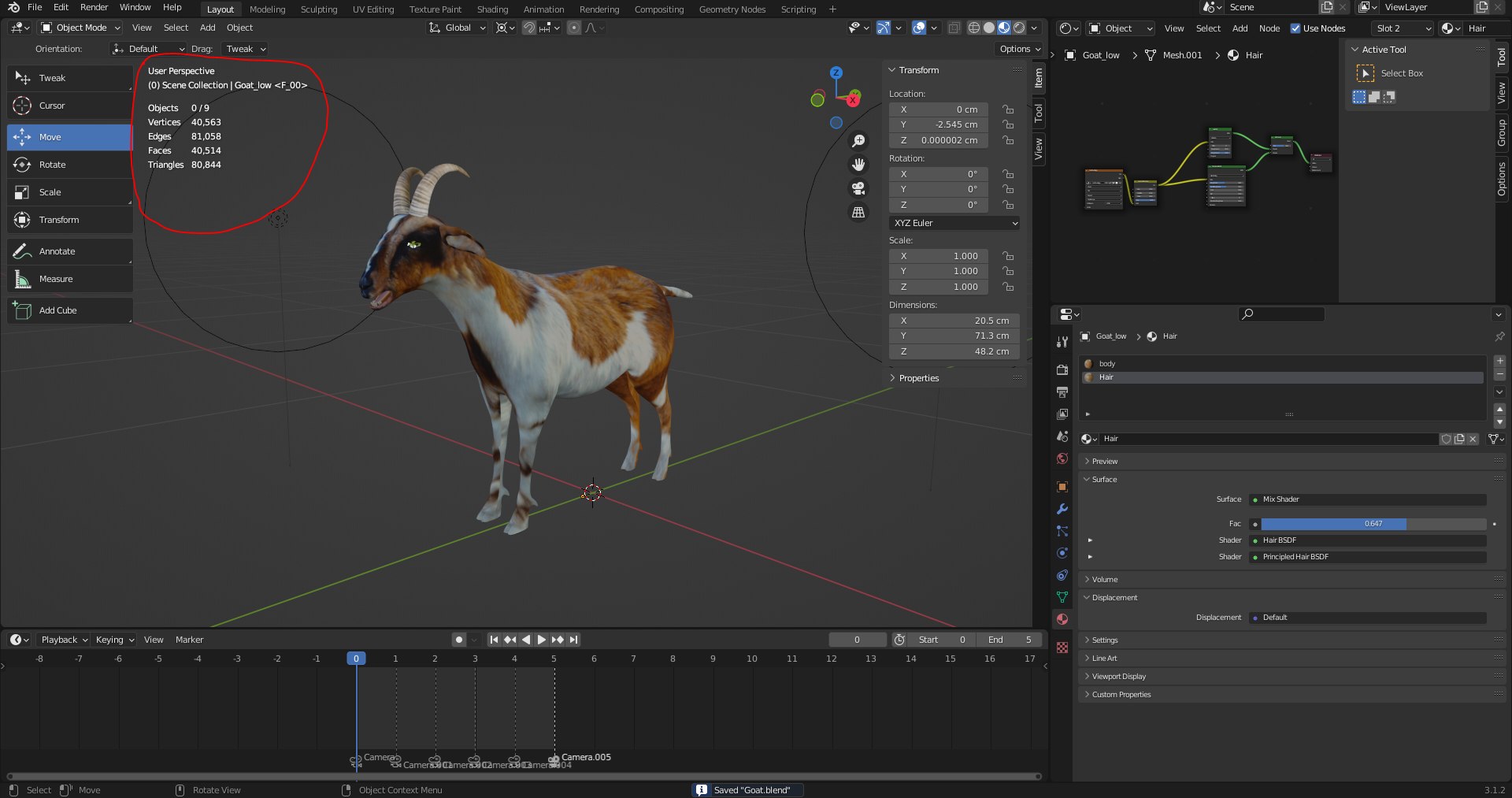The image size is (1512, 798).
Task: Jump to the timeline start frame
Action: pos(494,640)
